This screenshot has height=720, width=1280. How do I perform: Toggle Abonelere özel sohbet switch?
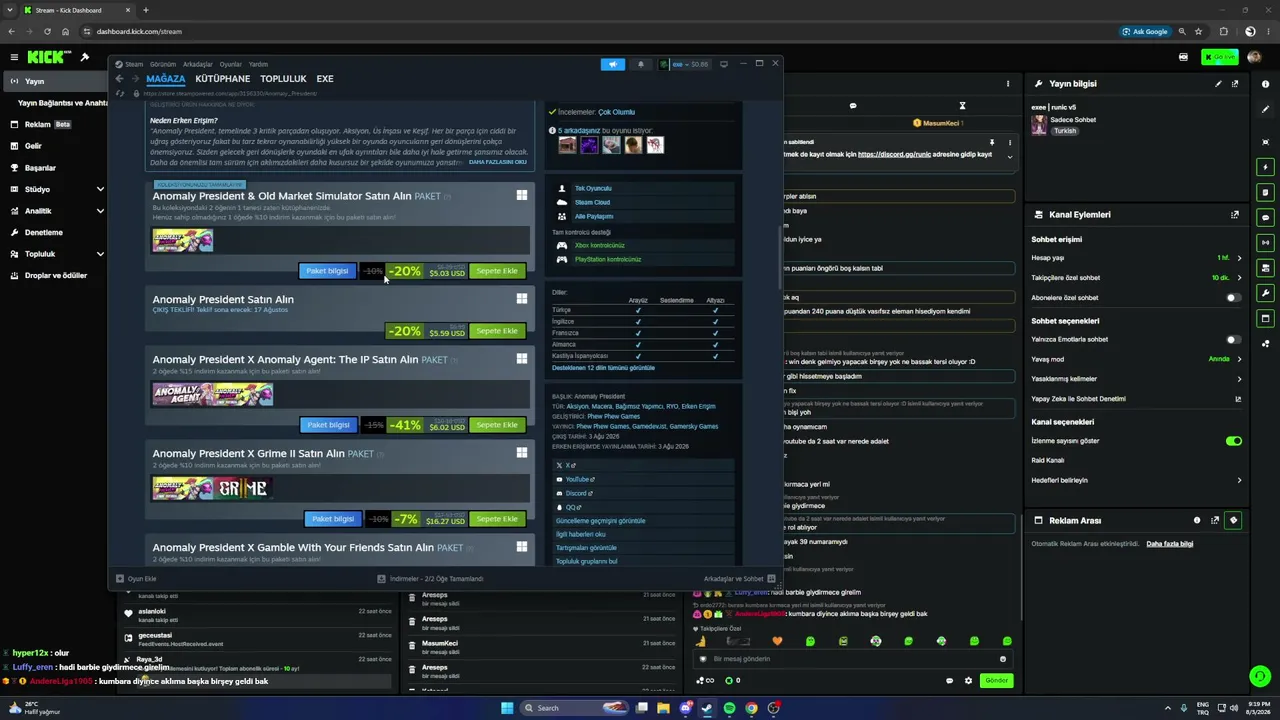(x=1234, y=298)
